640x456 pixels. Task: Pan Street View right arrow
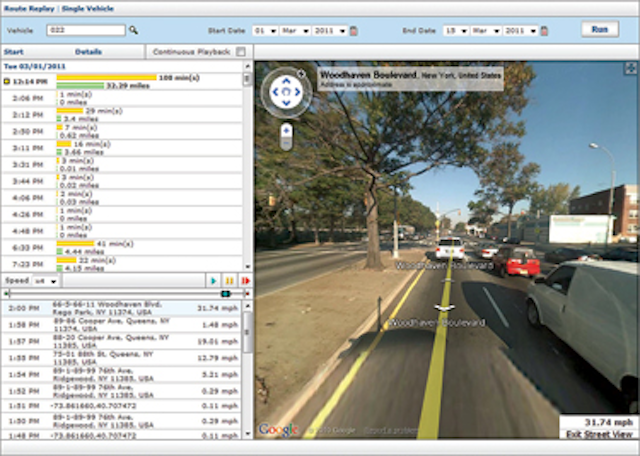297,92
